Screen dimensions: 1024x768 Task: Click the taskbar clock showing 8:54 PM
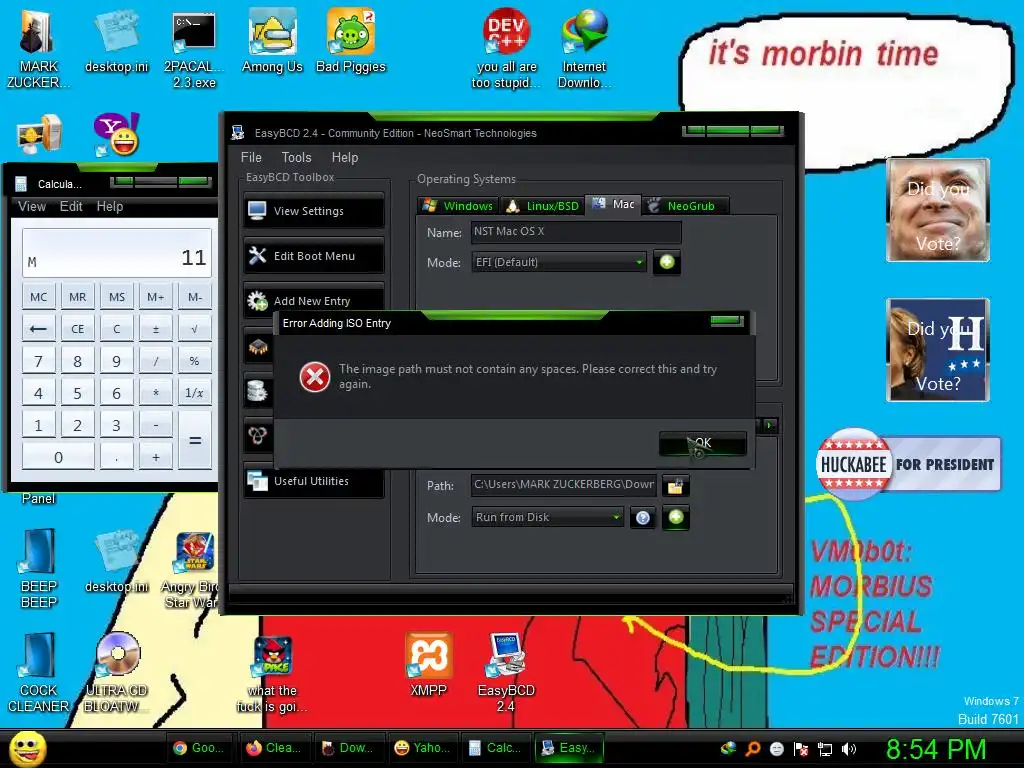point(936,749)
